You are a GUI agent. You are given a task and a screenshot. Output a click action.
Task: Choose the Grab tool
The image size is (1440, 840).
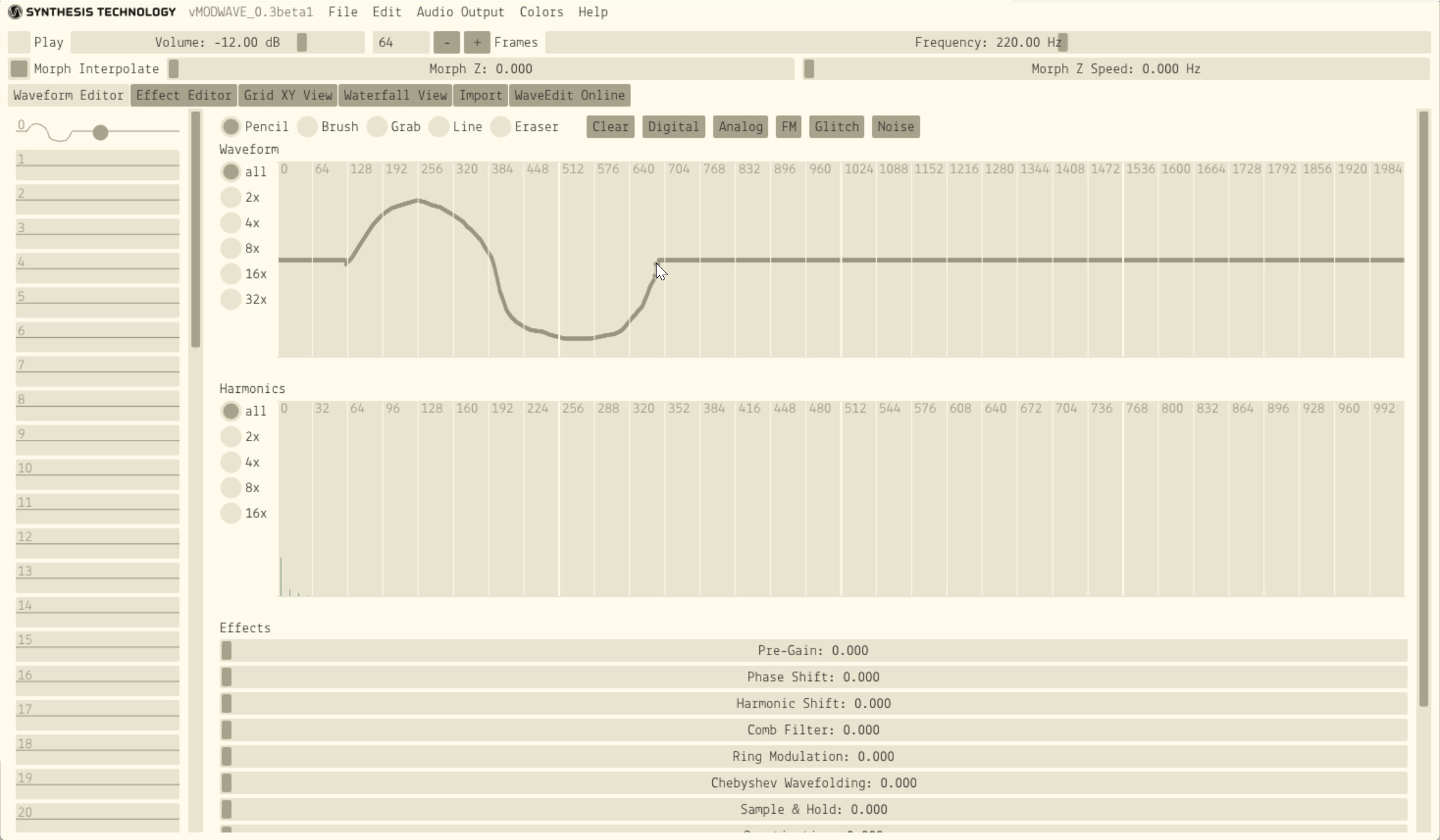point(377,127)
